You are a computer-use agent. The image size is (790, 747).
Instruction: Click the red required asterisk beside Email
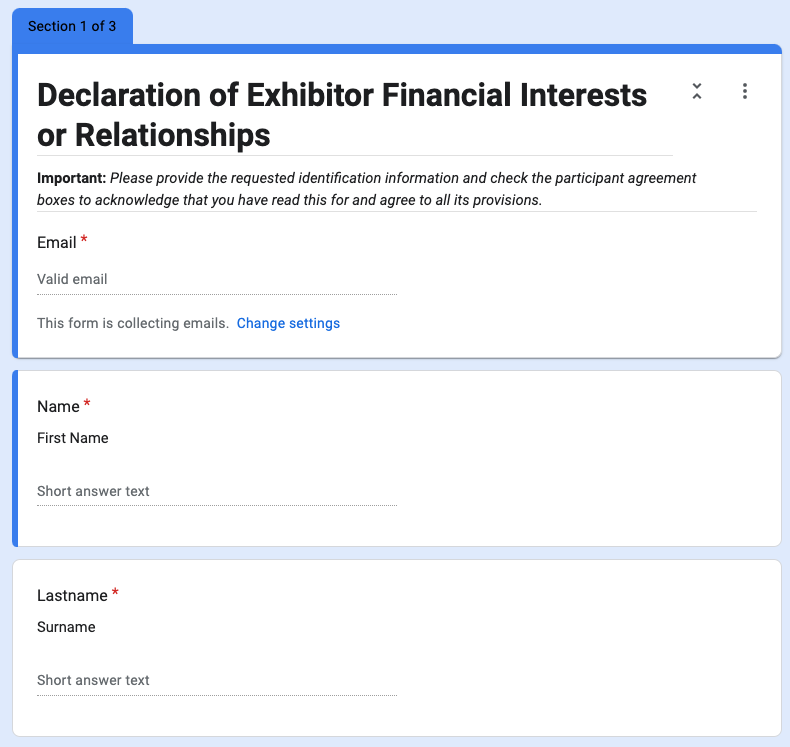[x=84, y=241]
